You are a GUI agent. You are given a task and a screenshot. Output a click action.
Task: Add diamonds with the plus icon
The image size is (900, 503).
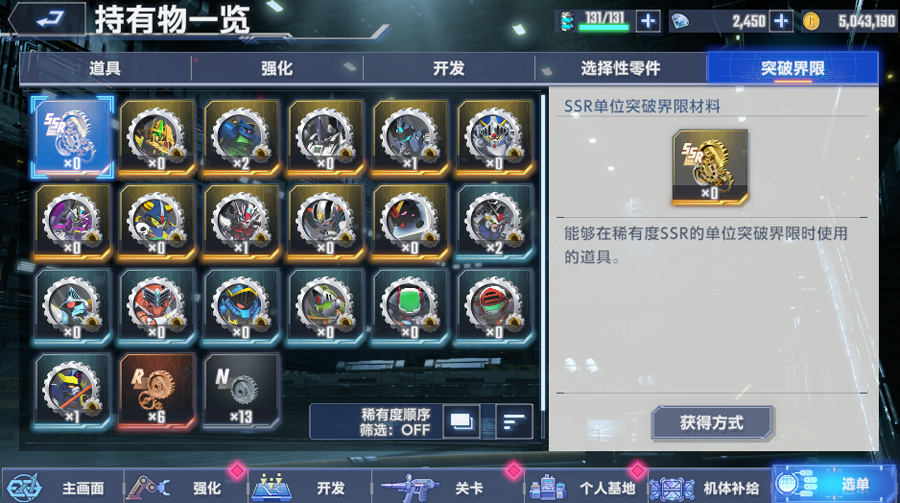pos(781,22)
